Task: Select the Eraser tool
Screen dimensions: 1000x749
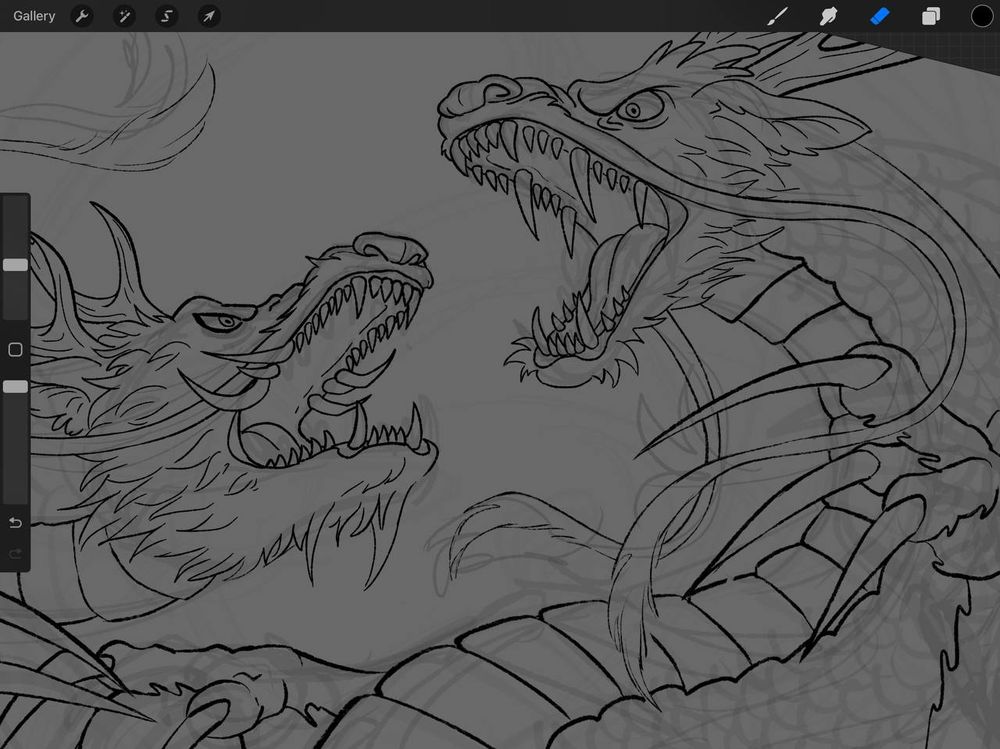Action: click(x=879, y=16)
